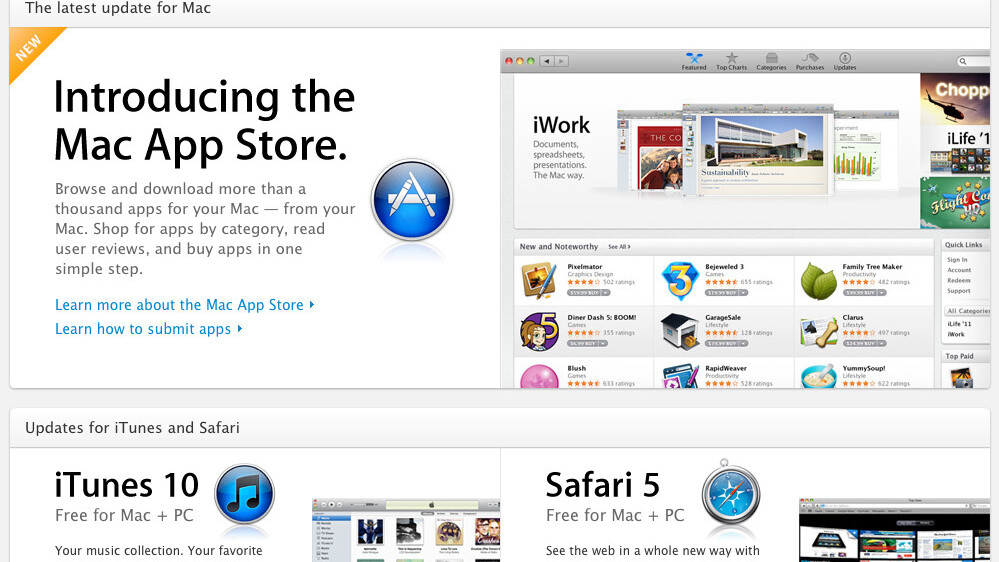Click the Diner Dash 5 app icon
The height and width of the screenshot is (562, 999).
(x=538, y=331)
